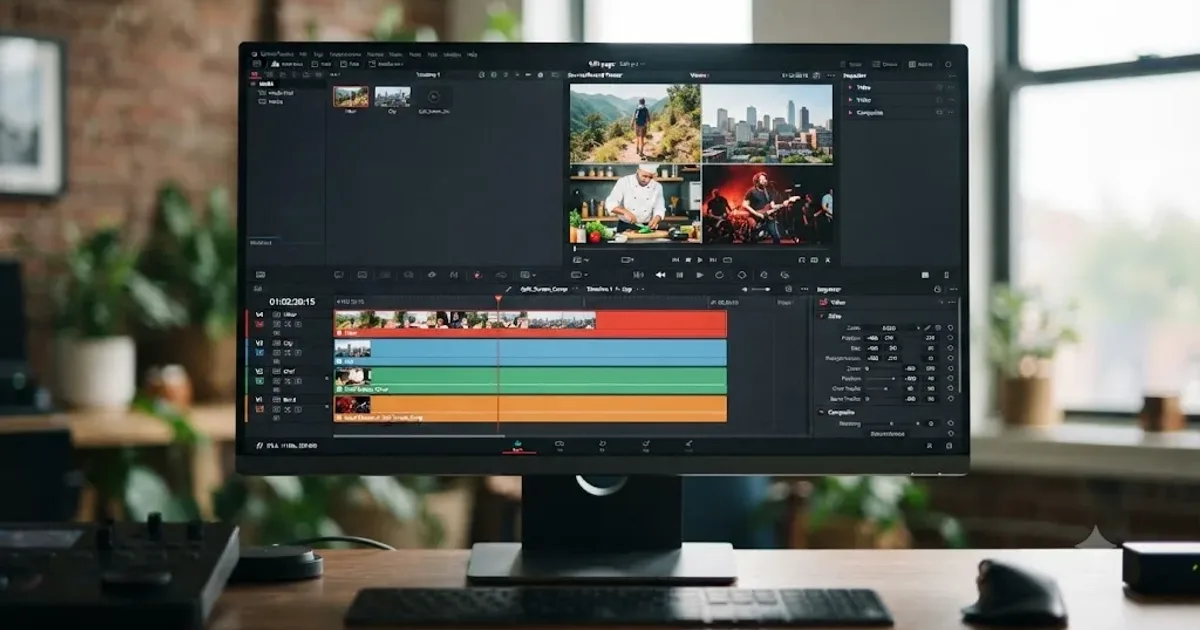1200x630 pixels.
Task: Switch to the Split_Screen_Comp timeline tab
Action: pyautogui.click(x=544, y=289)
